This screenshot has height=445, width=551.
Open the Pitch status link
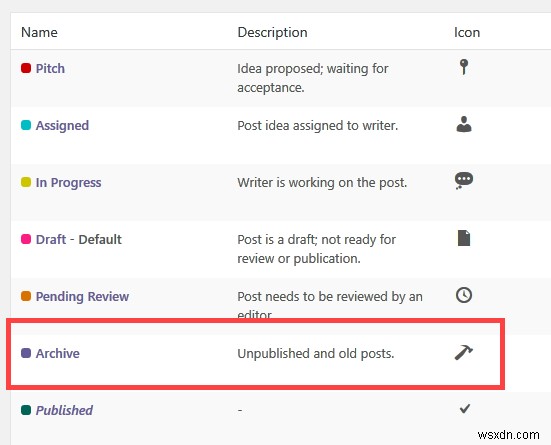click(50, 68)
